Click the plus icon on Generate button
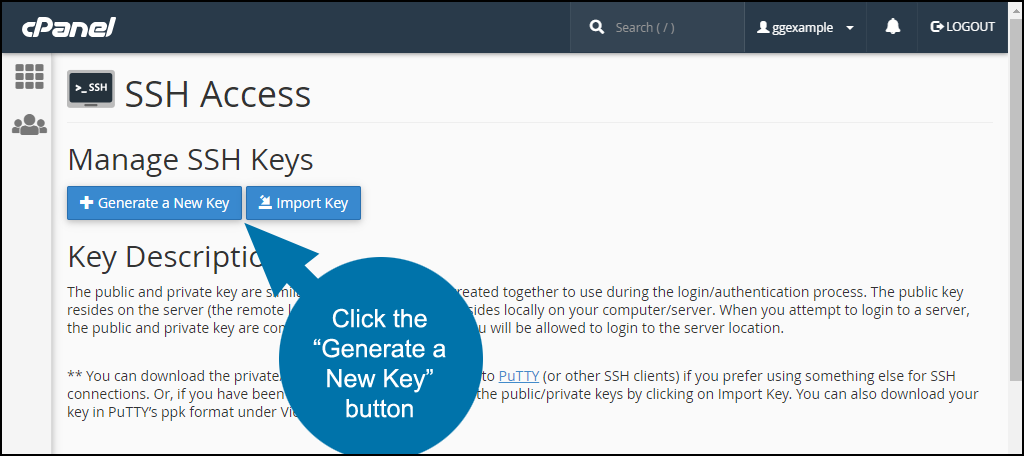Image resolution: width=1024 pixels, height=456 pixels. tap(86, 203)
